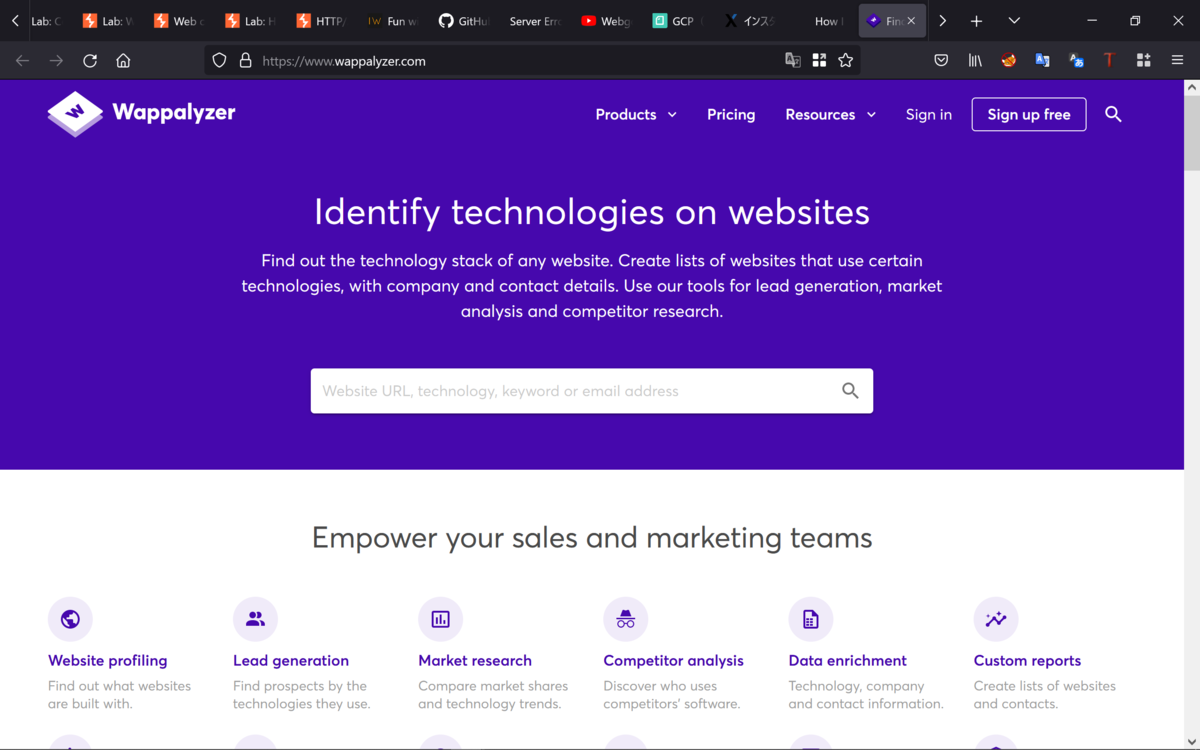Click the page vertical scrollbar thumb
The height and width of the screenshot is (750, 1200).
1191,133
